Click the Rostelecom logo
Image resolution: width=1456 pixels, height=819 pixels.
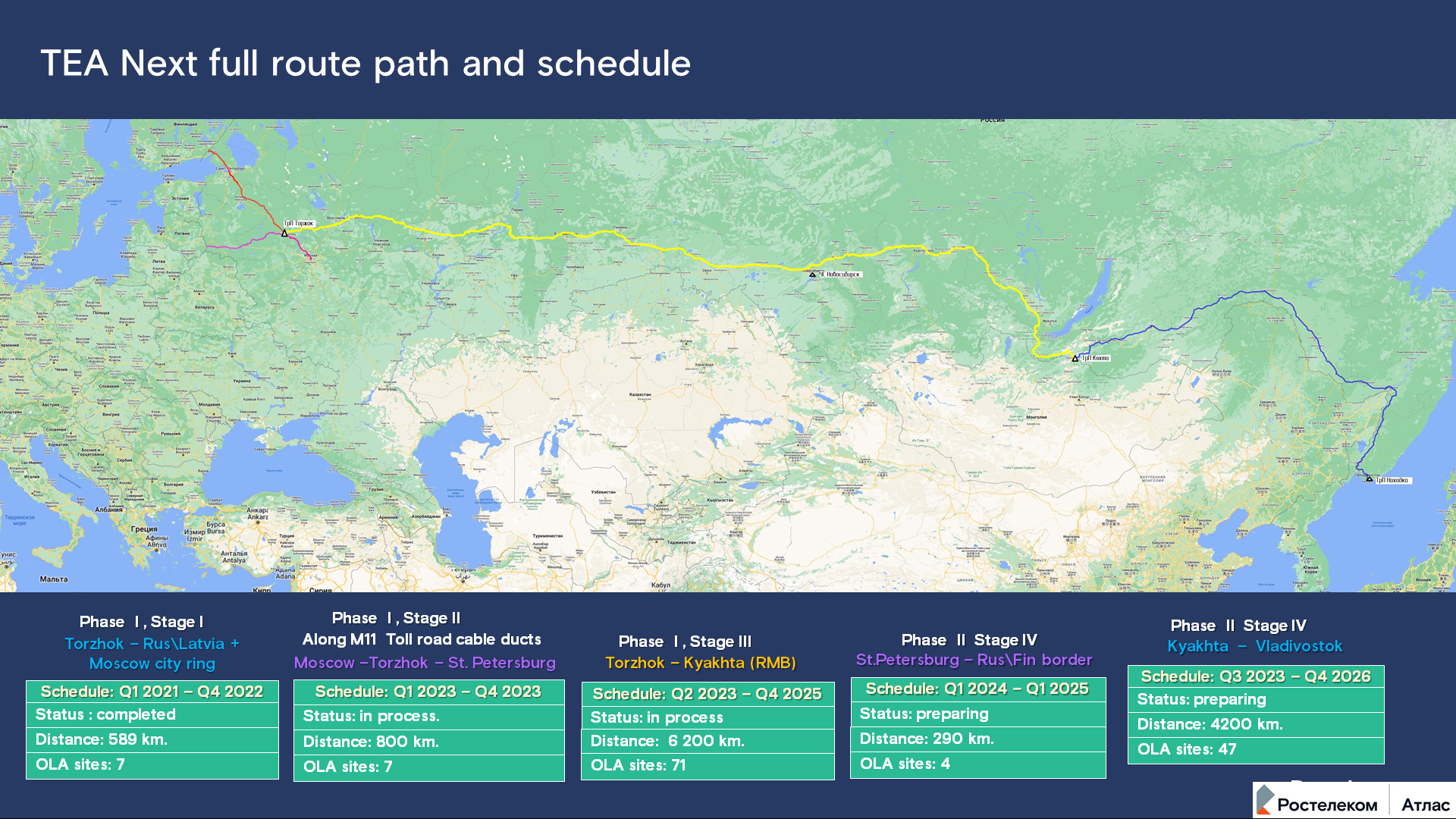coord(1317,801)
